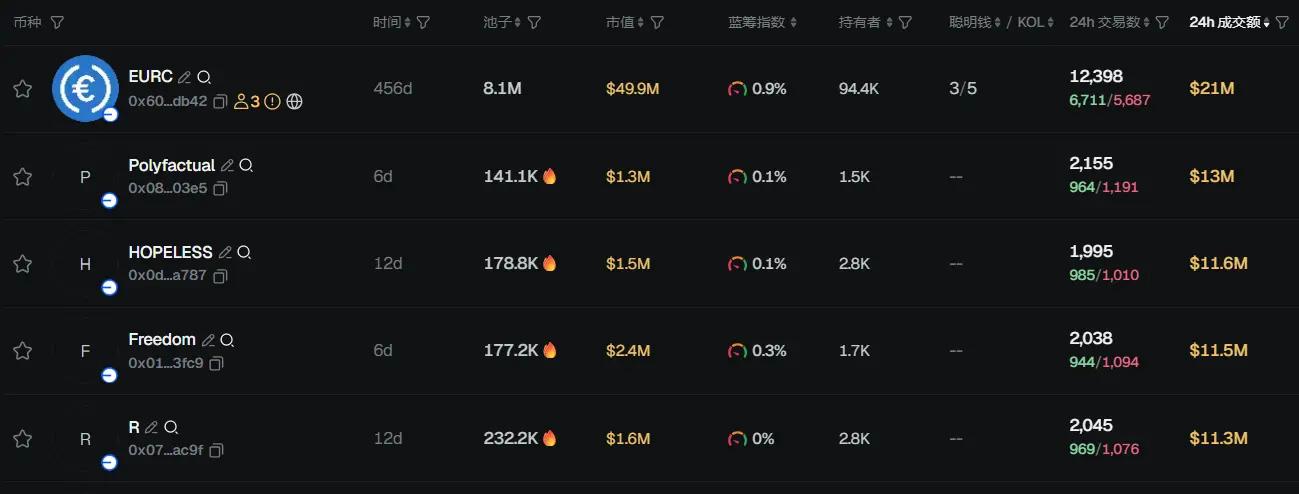Image resolution: width=1299 pixels, height=494 pixels.
Task: Open the 持有者 filter funnel
Action: pyautogui.click(x=905, y=22)
